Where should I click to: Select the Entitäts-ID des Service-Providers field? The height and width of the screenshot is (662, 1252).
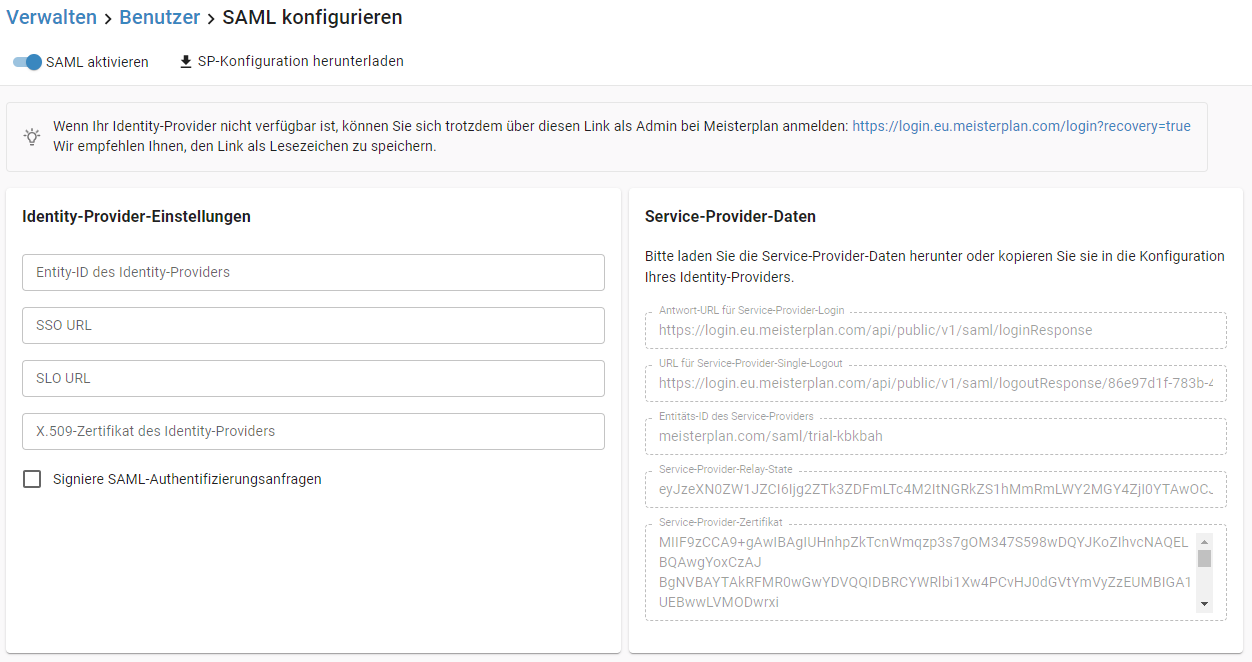(x=936, y=436)
